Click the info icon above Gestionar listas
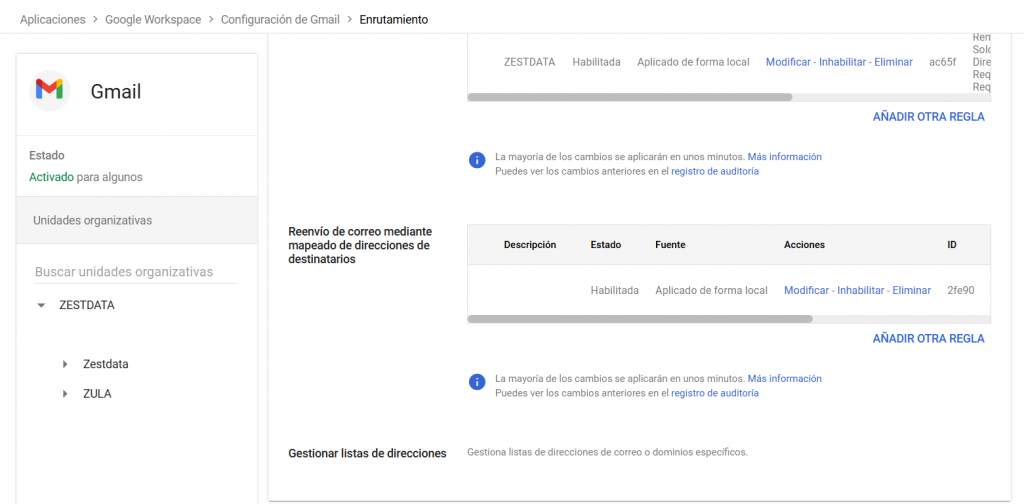The image size is (1024, 504). (x=477, y=381)
